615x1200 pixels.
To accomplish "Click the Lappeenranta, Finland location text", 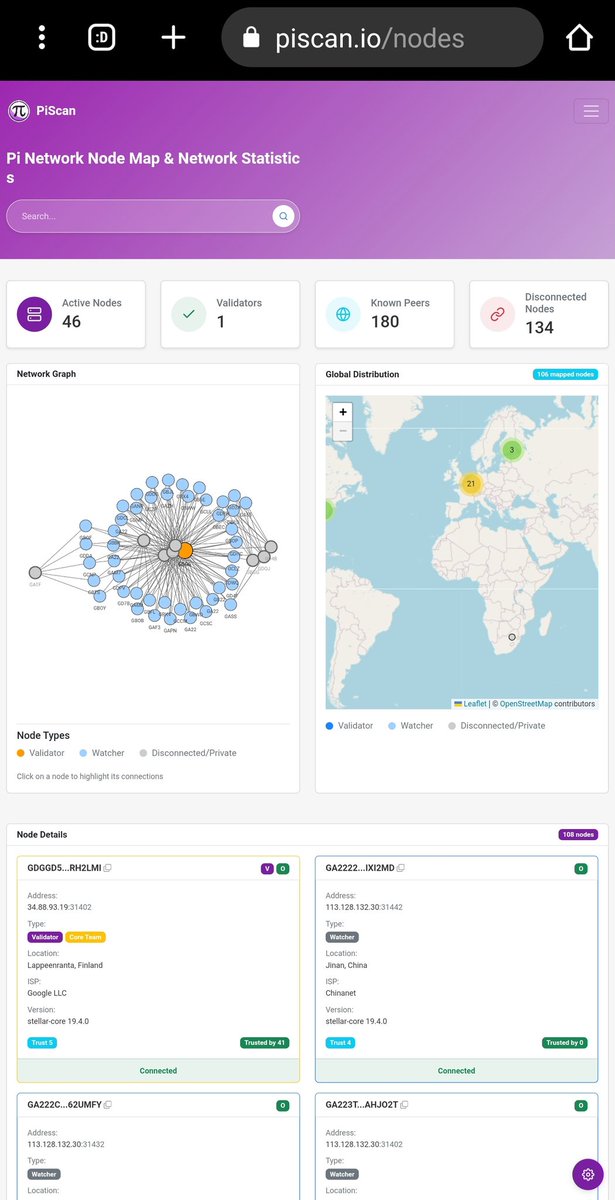I will click(x=65, y=965).
